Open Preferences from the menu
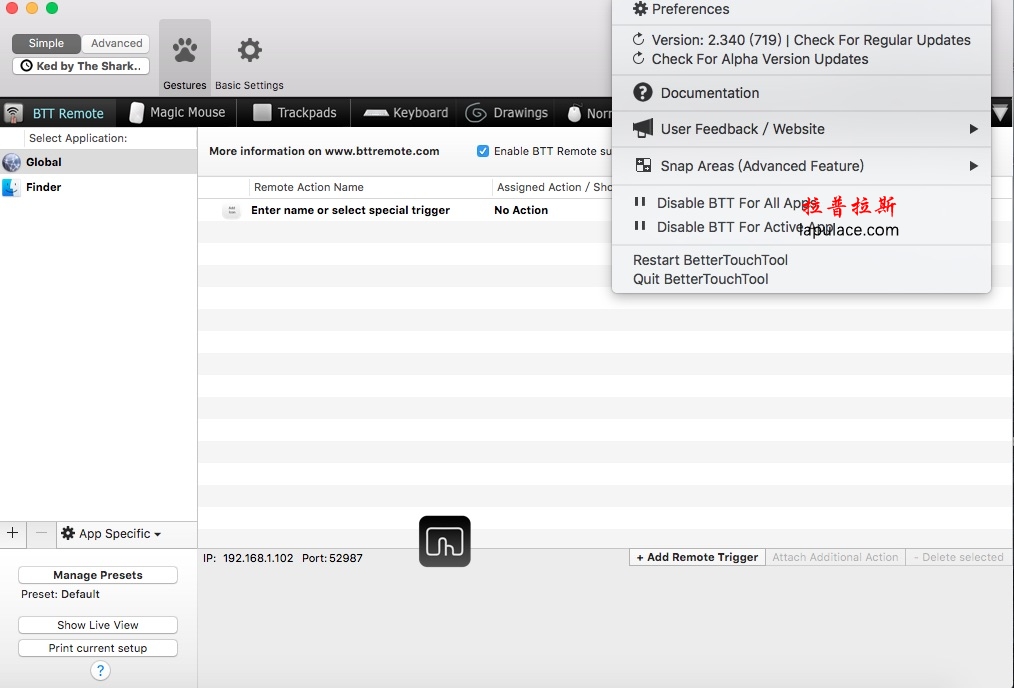Viewport: 1014px width, 688px height. tap(801, 9)
